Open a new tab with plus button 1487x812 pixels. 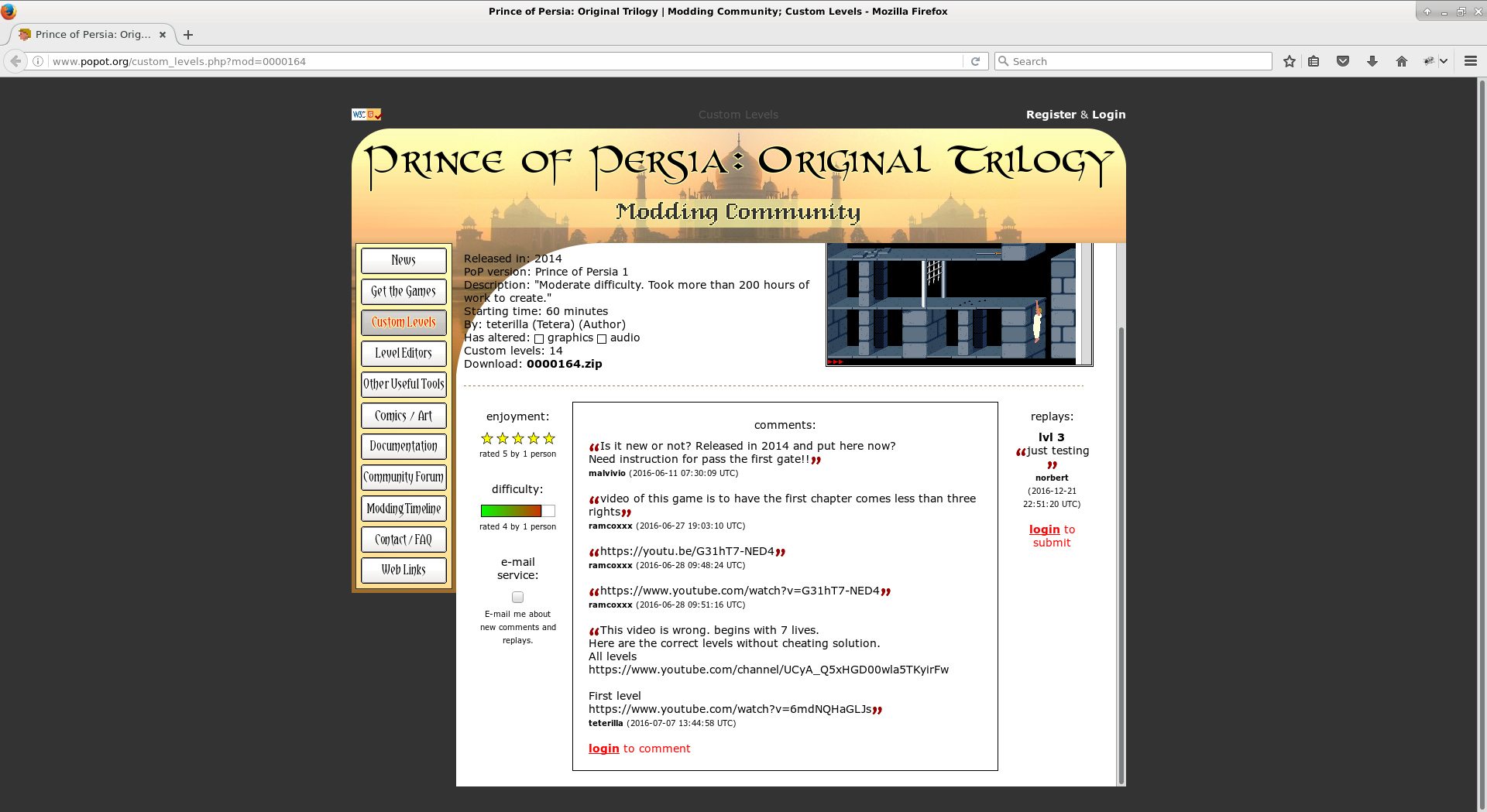click(188, 35)
